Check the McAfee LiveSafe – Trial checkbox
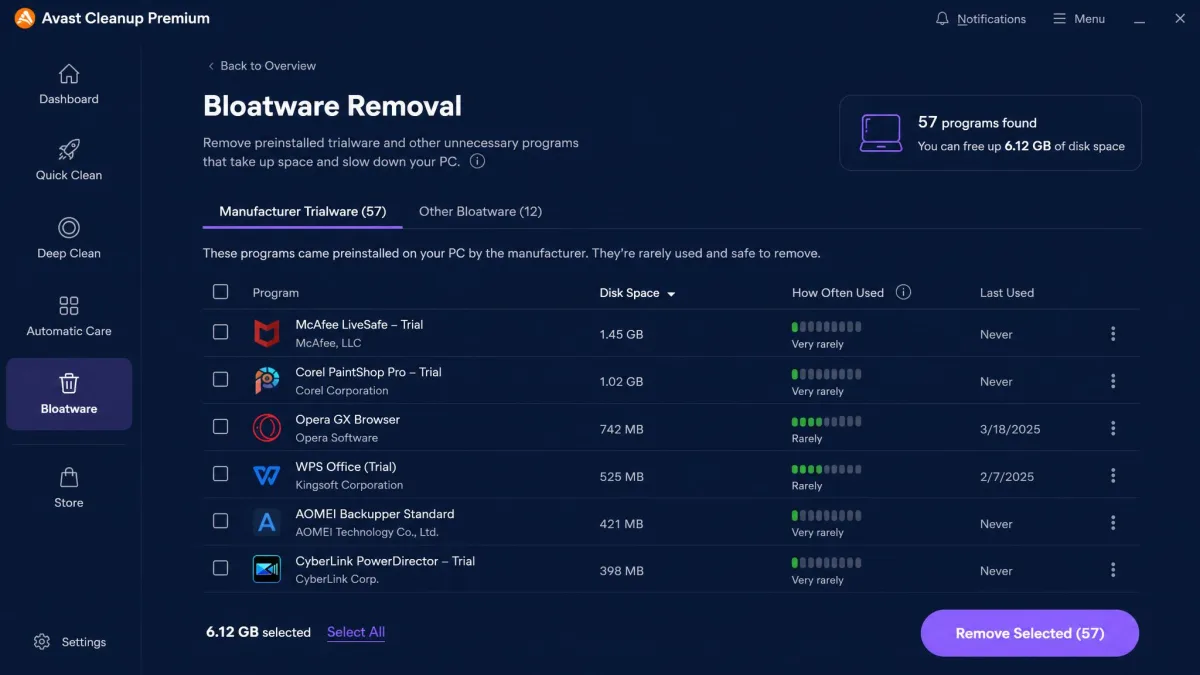This screenshot has width=1200, height=675. [x=221, y=332]
